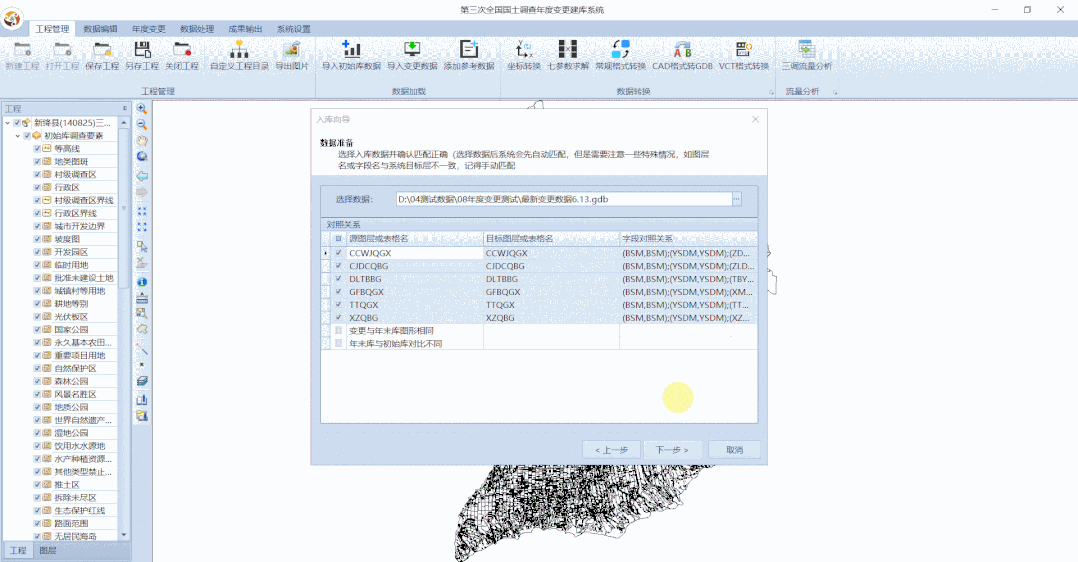This screenshot has width=1078, height=562.
Task: Open the 数据编辑 ribbon tab
Action: (x=100, y=29)
